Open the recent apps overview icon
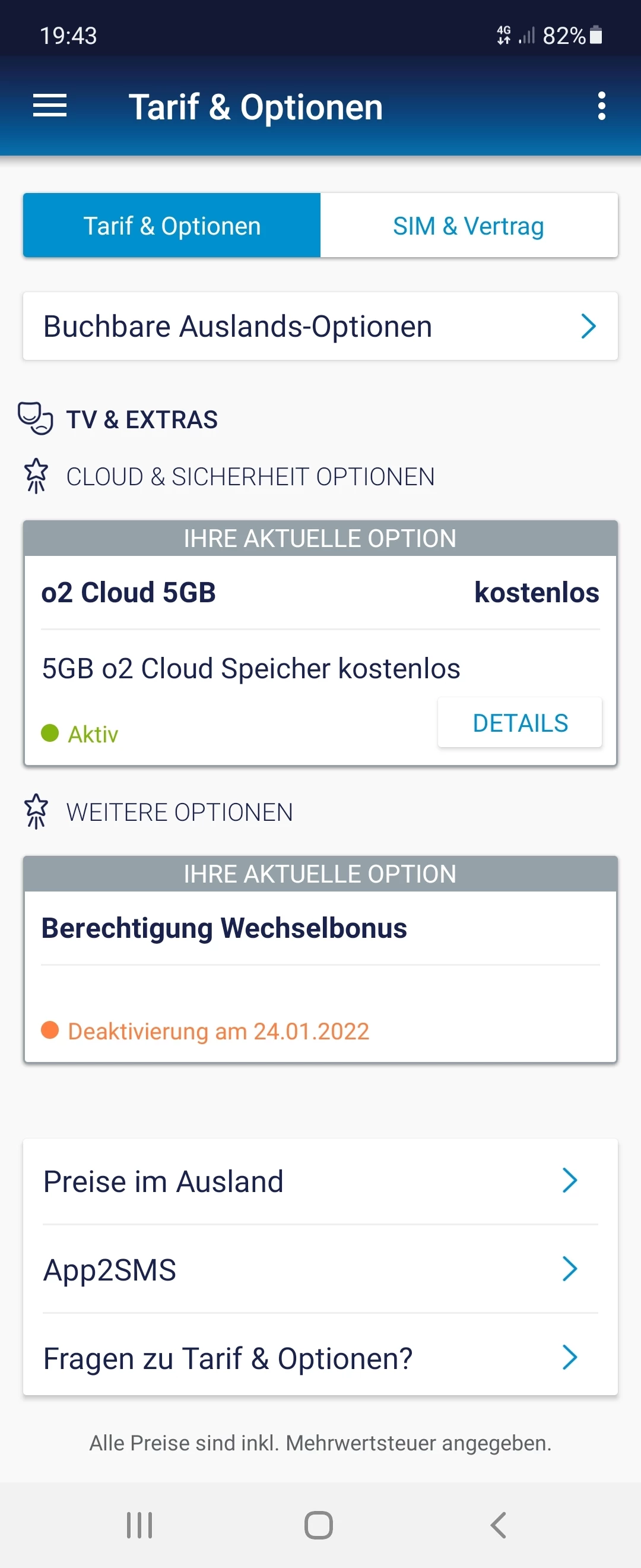The image size is (641, 1568). coord(139,1525)
